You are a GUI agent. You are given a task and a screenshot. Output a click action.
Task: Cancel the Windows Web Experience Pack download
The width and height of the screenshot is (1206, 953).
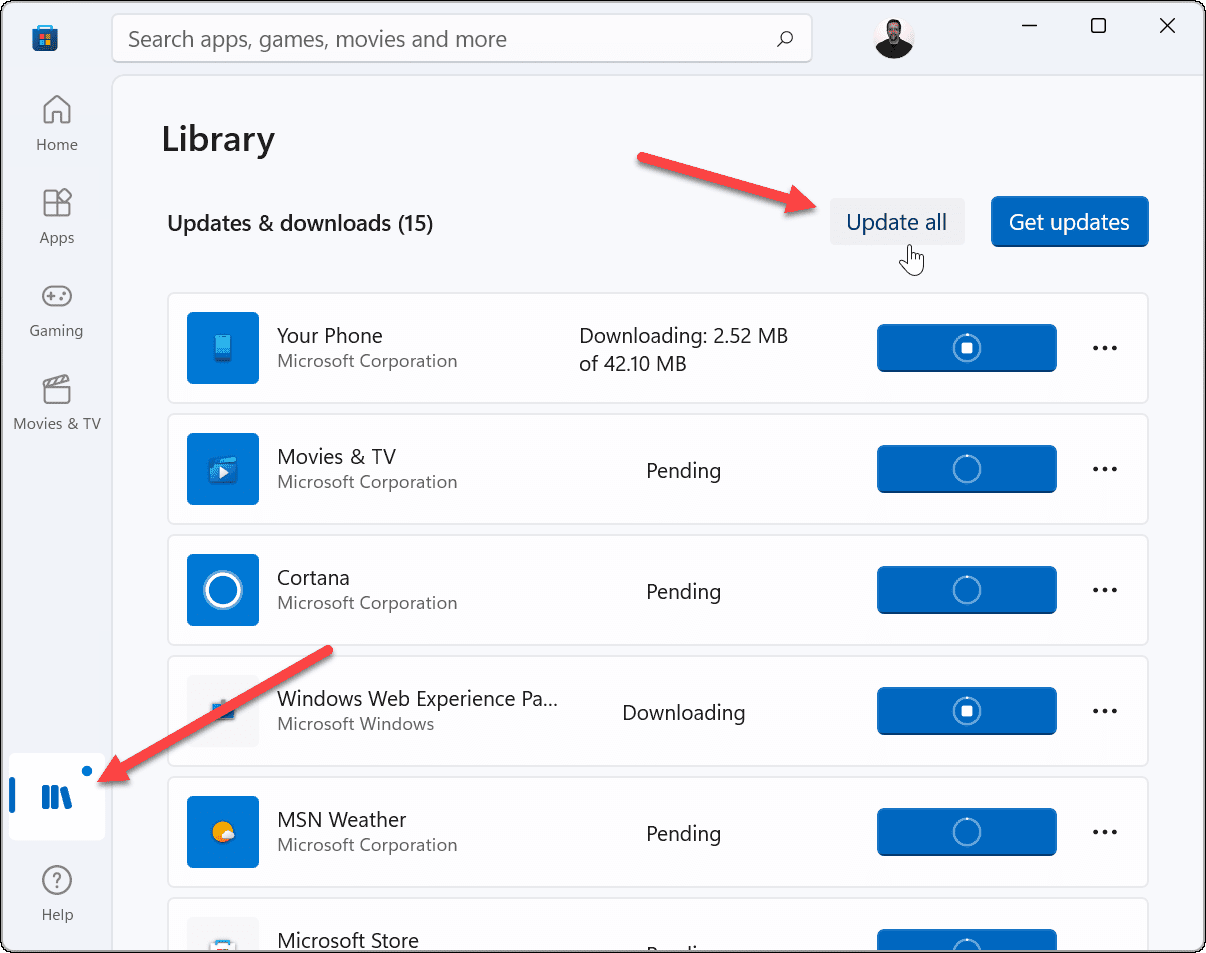click(966, 711)
